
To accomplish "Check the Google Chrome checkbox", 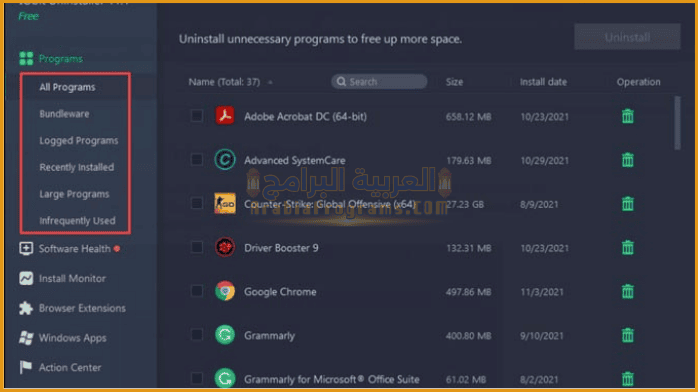I will (x=196, y=291).
